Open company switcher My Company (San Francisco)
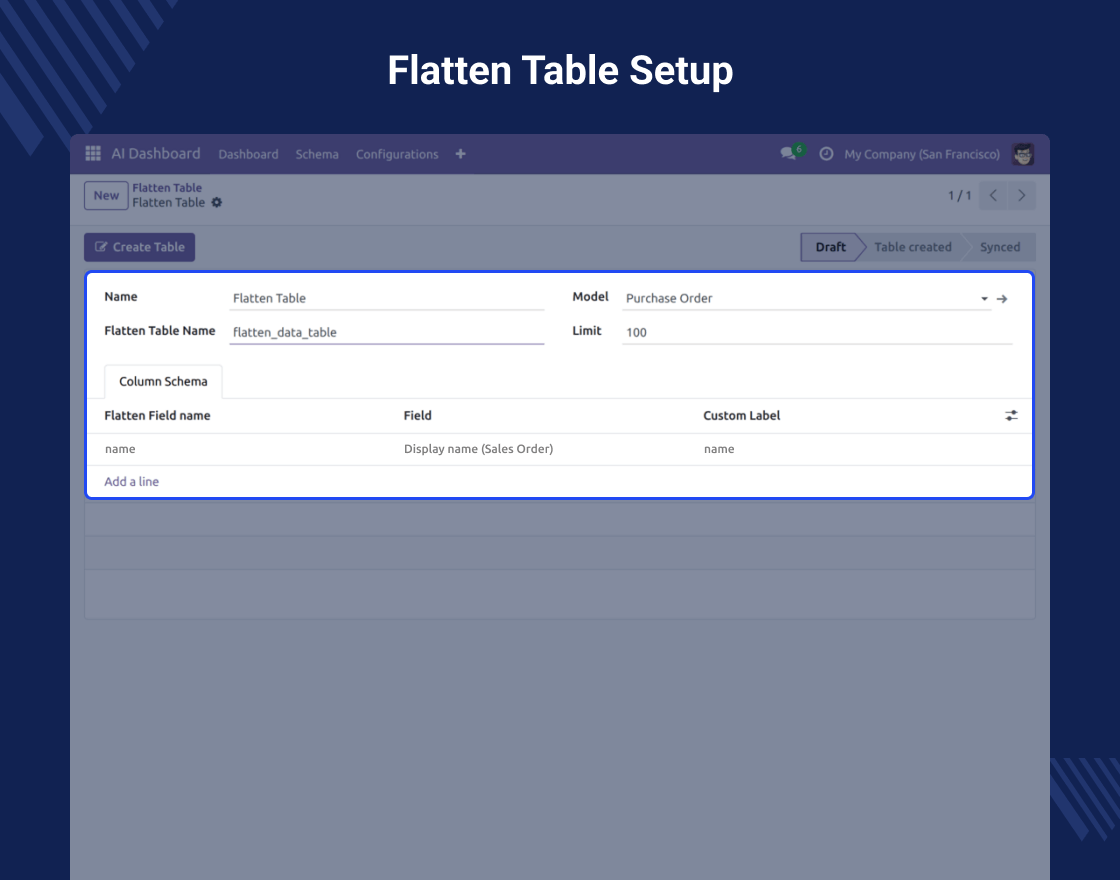This screenshot has height=880, width=1120. (921, 154)
